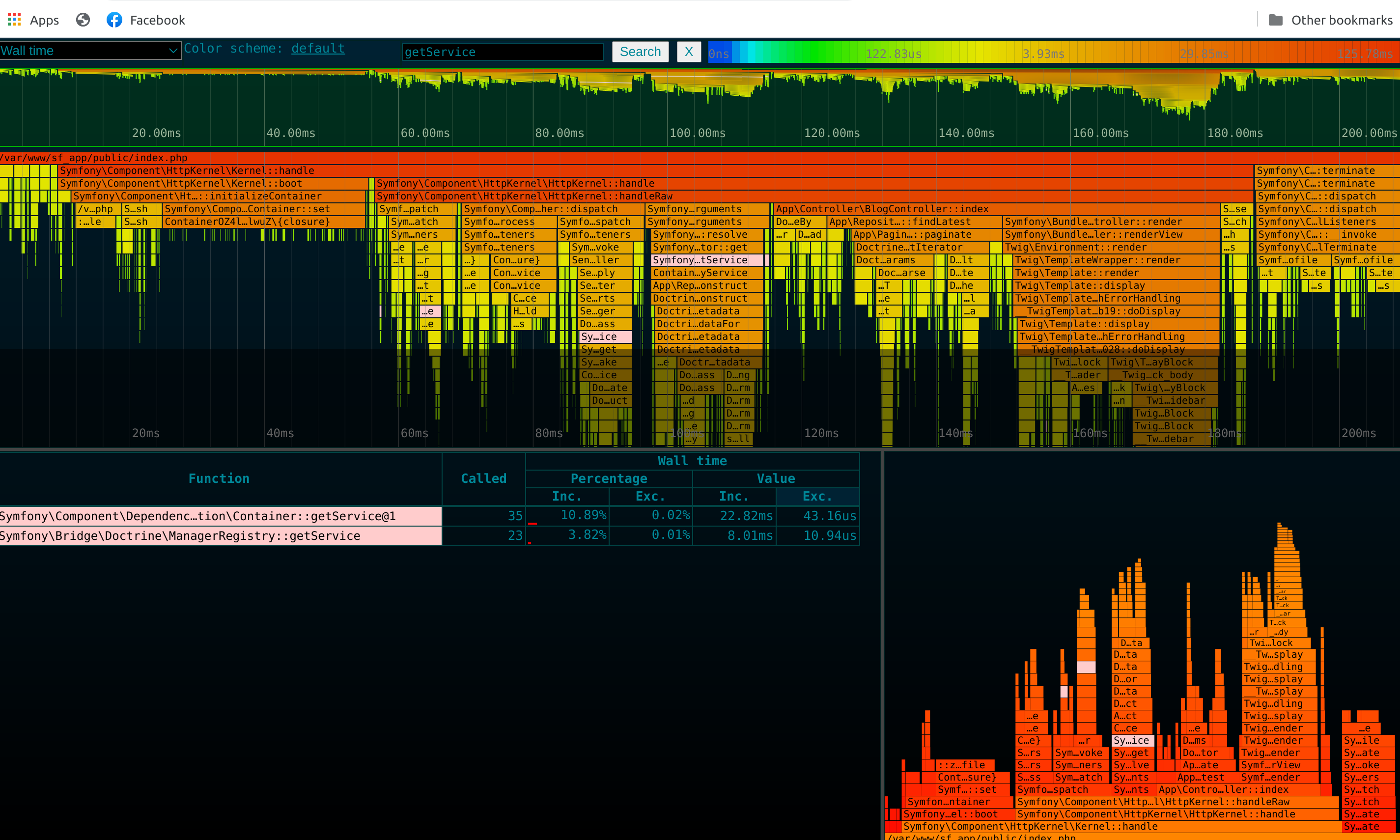Focus the getService search input field

502,52
